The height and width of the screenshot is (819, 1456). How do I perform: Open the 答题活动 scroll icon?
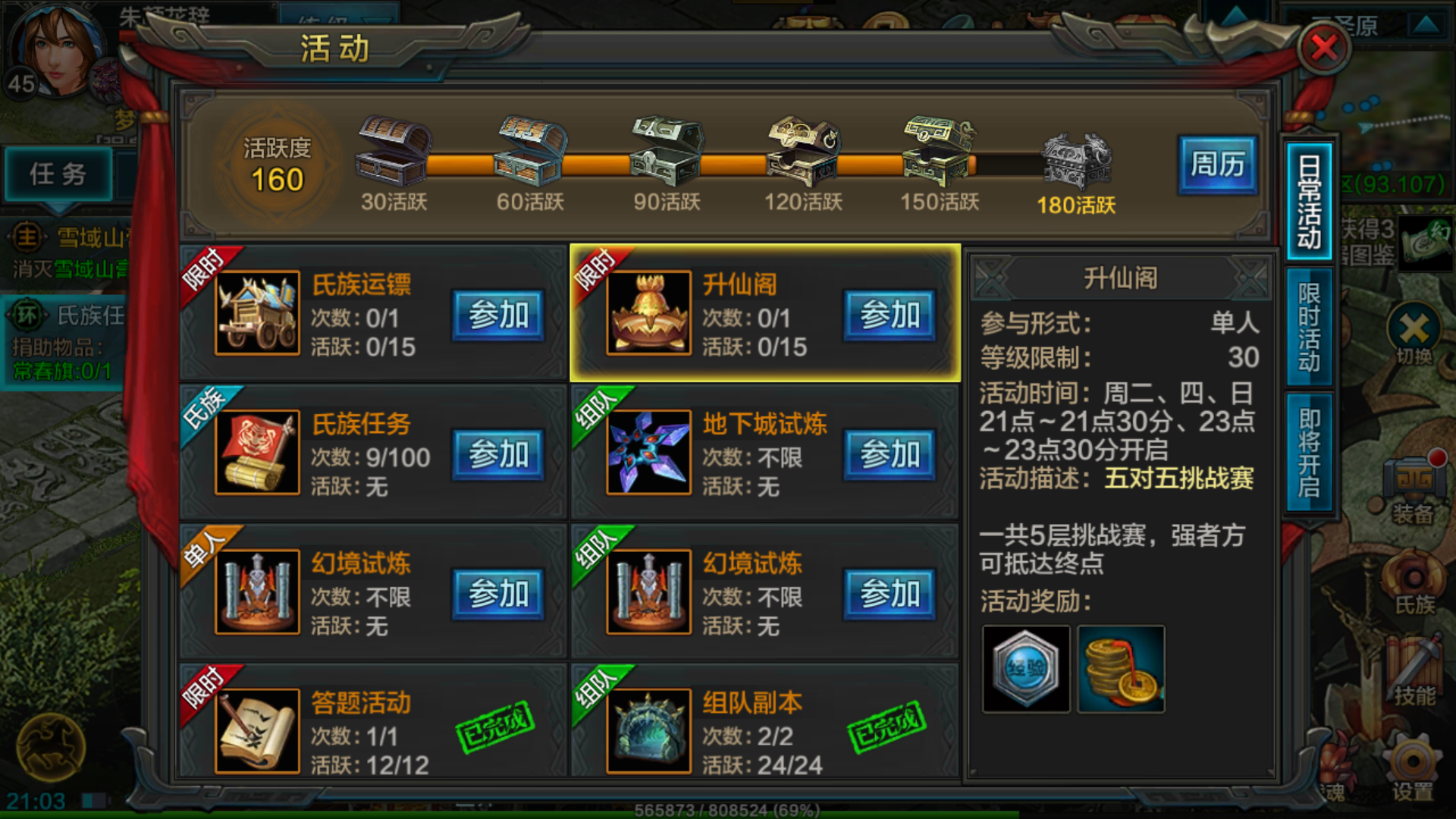pos(257,731)
